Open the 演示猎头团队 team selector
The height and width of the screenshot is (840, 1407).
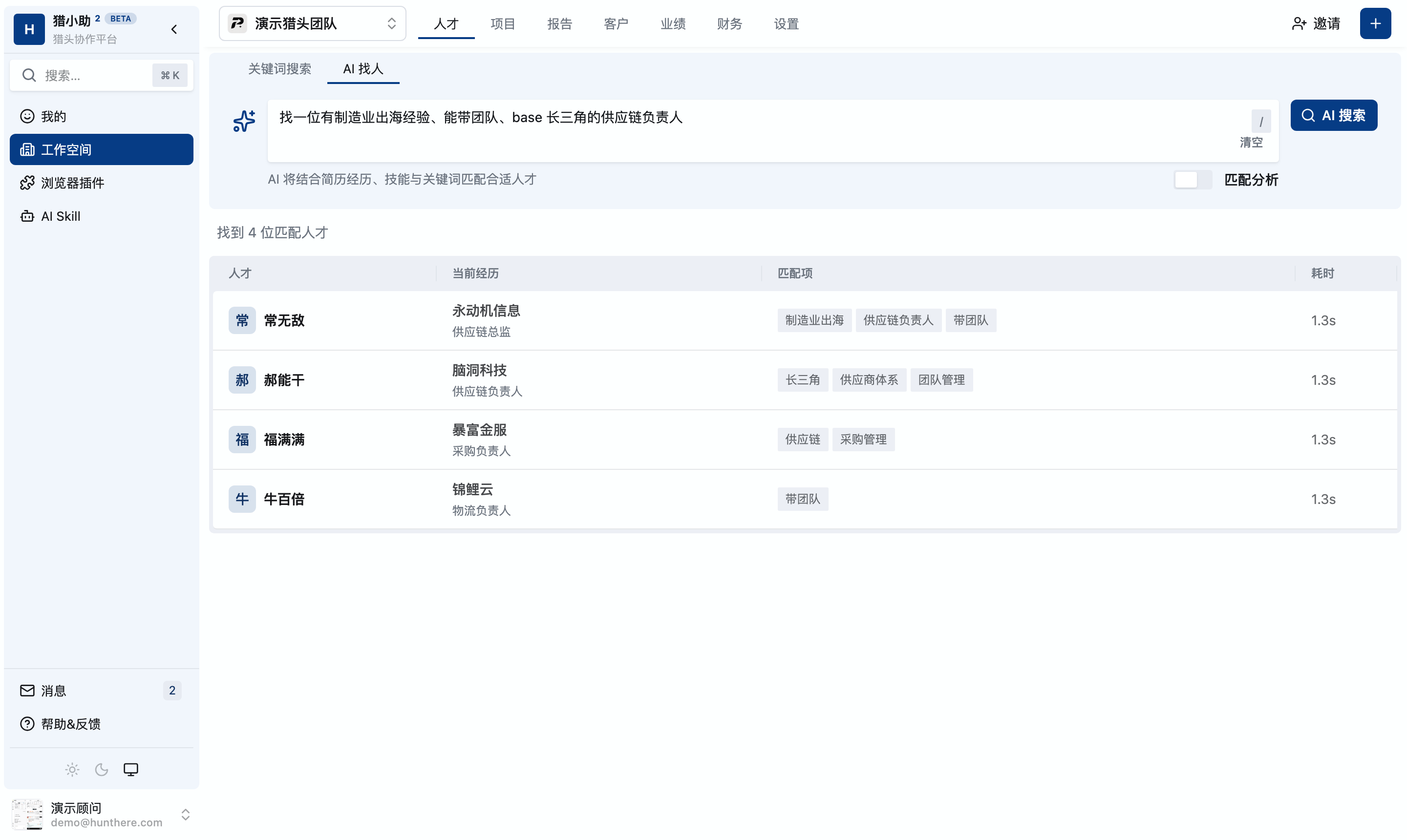[x=312, y=23]
